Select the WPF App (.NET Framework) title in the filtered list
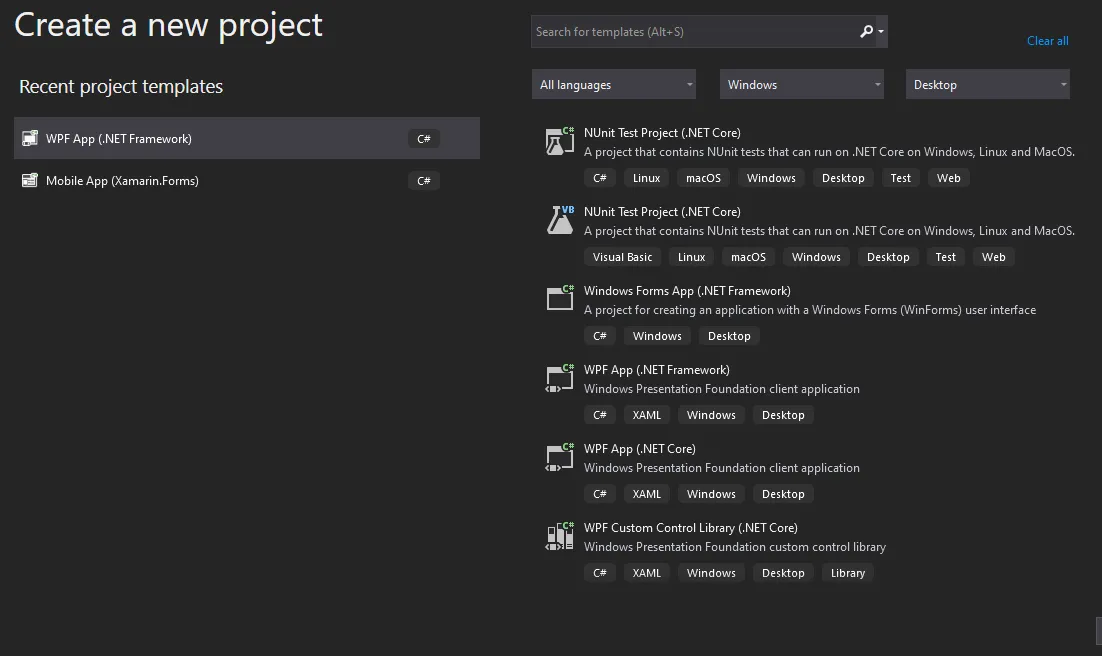The image size is (1102, 656). click(656, 370)
